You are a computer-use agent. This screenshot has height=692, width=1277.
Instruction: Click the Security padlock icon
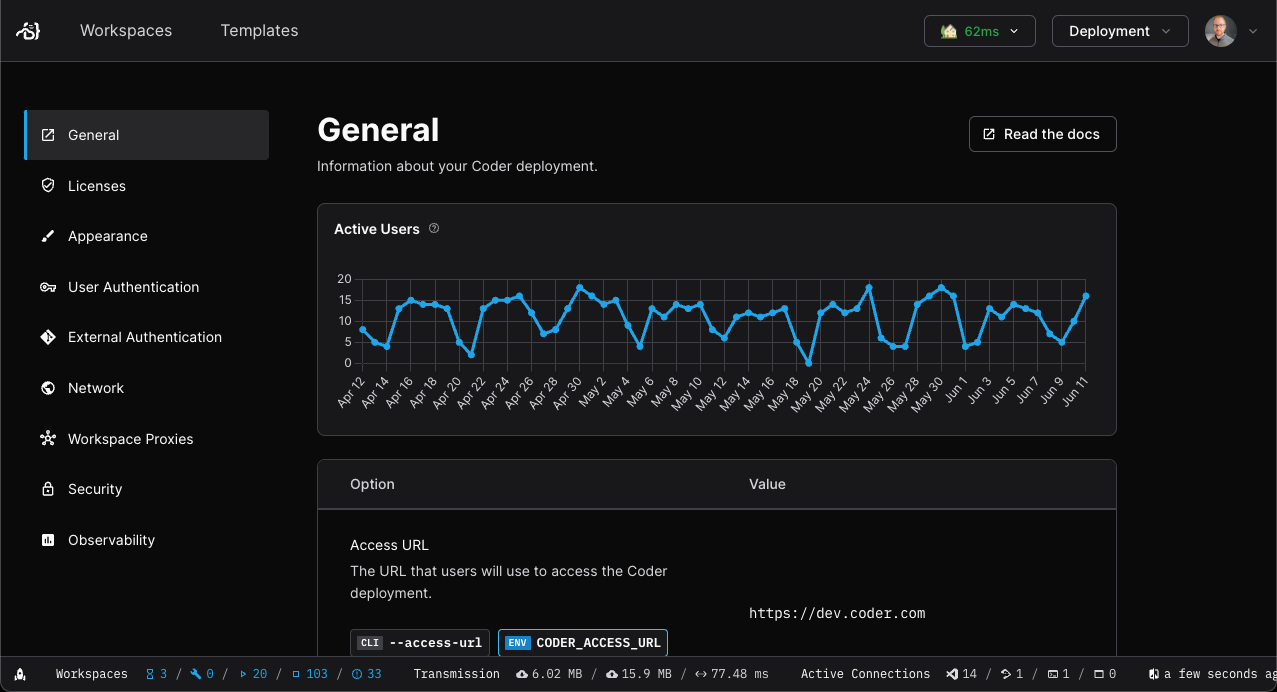pos(47,489)
